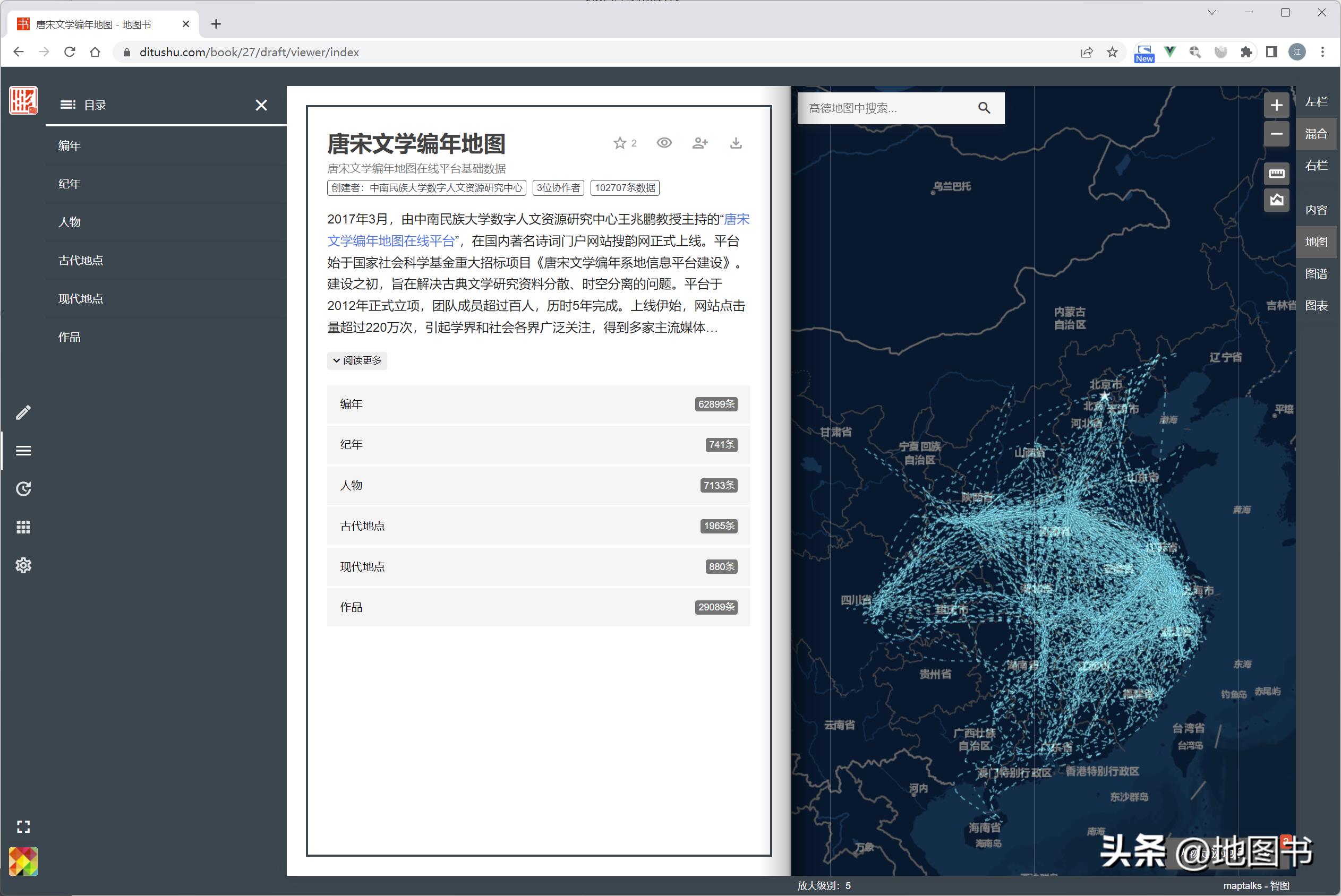Click the map search magnifier icon
Screen dimensions: 1341x896
pos(984,108)
